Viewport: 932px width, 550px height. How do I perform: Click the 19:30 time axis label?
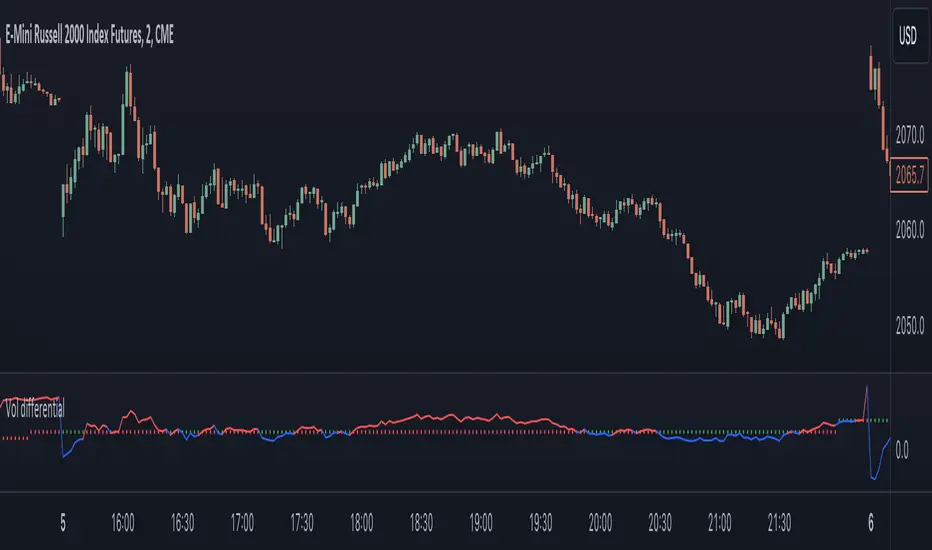(x=541, y=523)
